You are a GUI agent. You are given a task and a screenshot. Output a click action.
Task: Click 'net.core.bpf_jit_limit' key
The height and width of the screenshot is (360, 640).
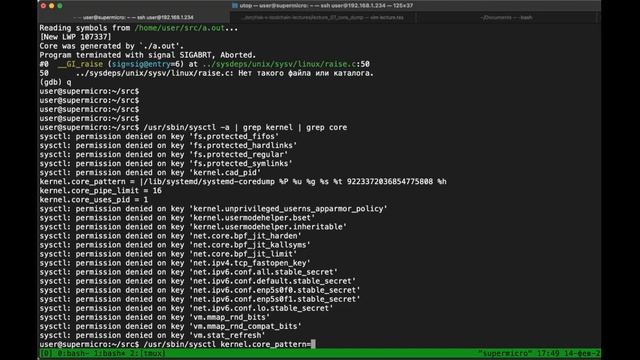tap(243, 254)
